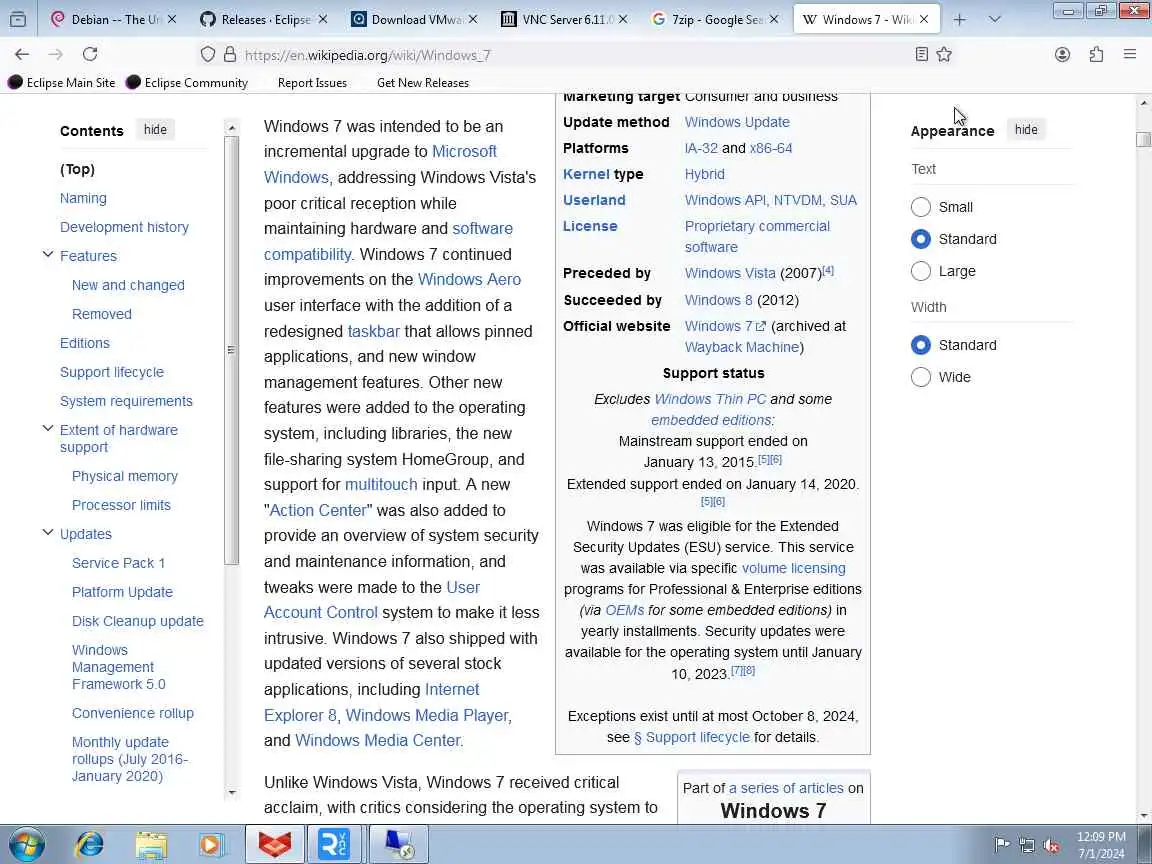Open Windows Vista preceded-by link
The height and width of the screenshot is (864, 1152).
(730, 273)
